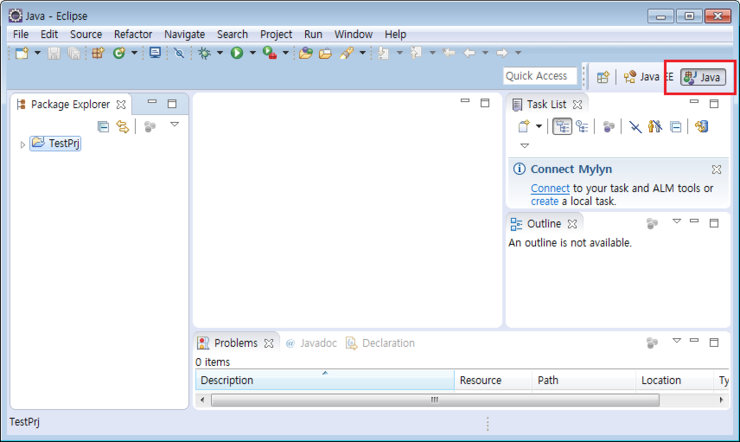The width and height of the screenshot is (740, 442).
Task: Click the New wizard toolbar icon
Action: click(x=22, y=53)
